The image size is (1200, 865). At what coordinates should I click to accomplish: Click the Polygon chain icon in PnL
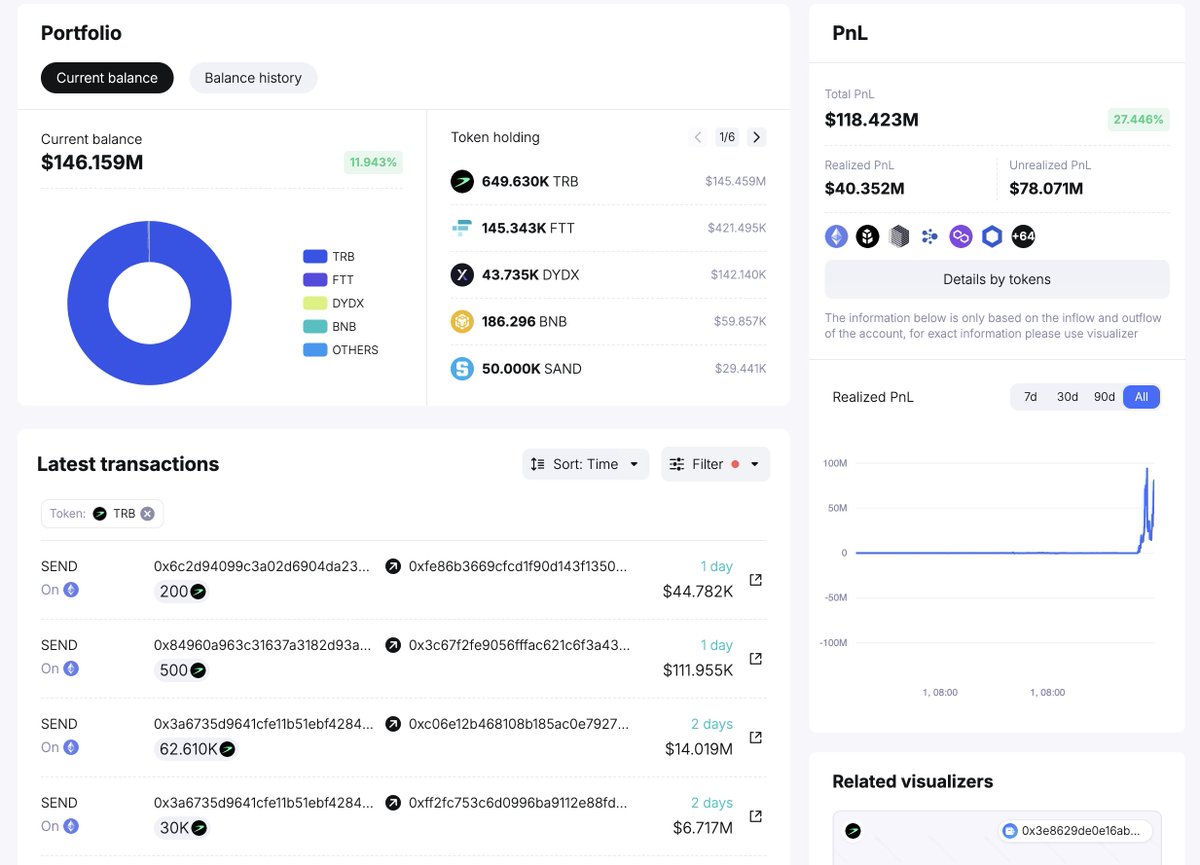(x=960, y=236)
